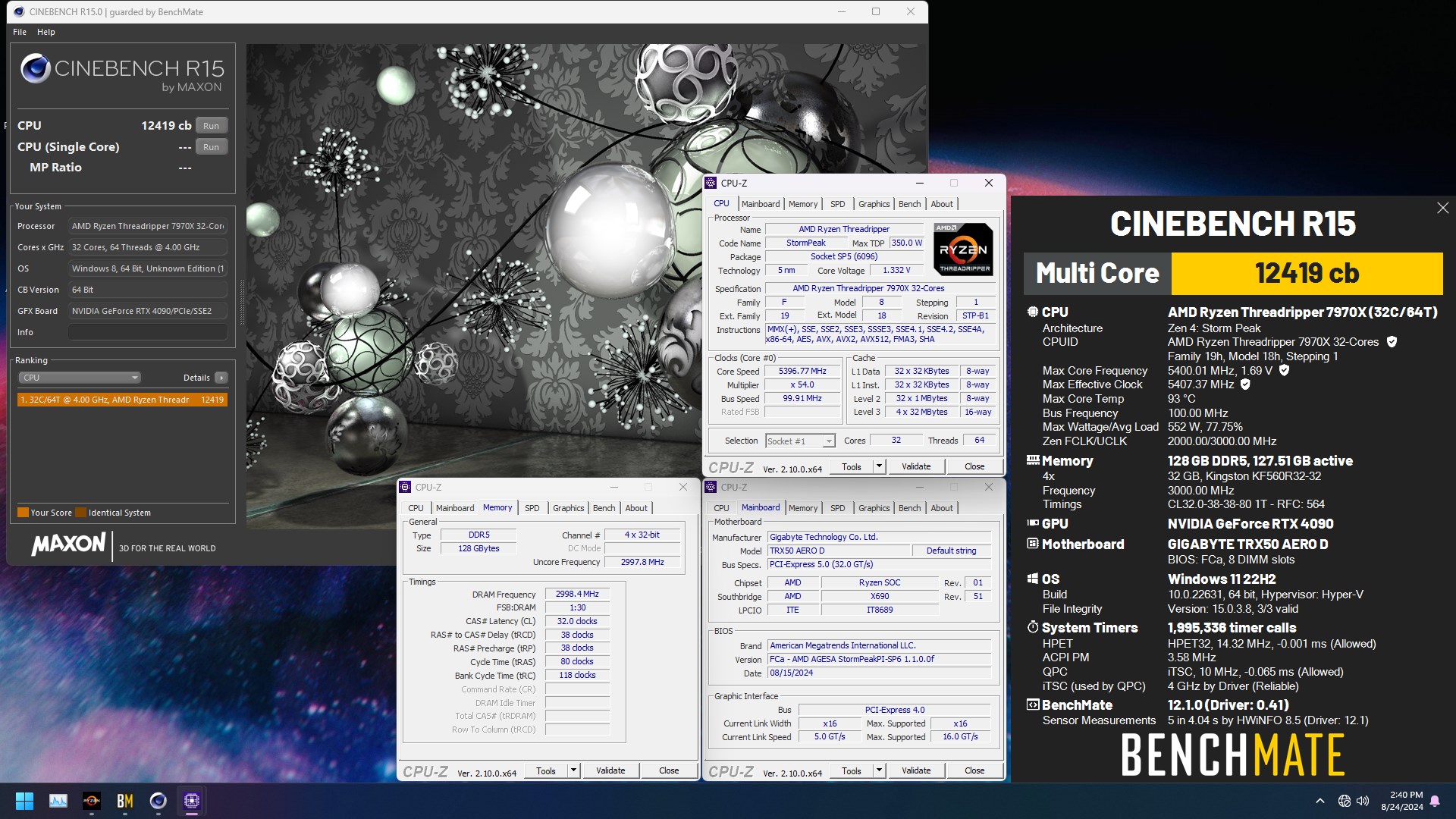Click the CPU-Z Memory window title icon
The height and width of the screenshot is (819, 1456).
coord(405,487)
